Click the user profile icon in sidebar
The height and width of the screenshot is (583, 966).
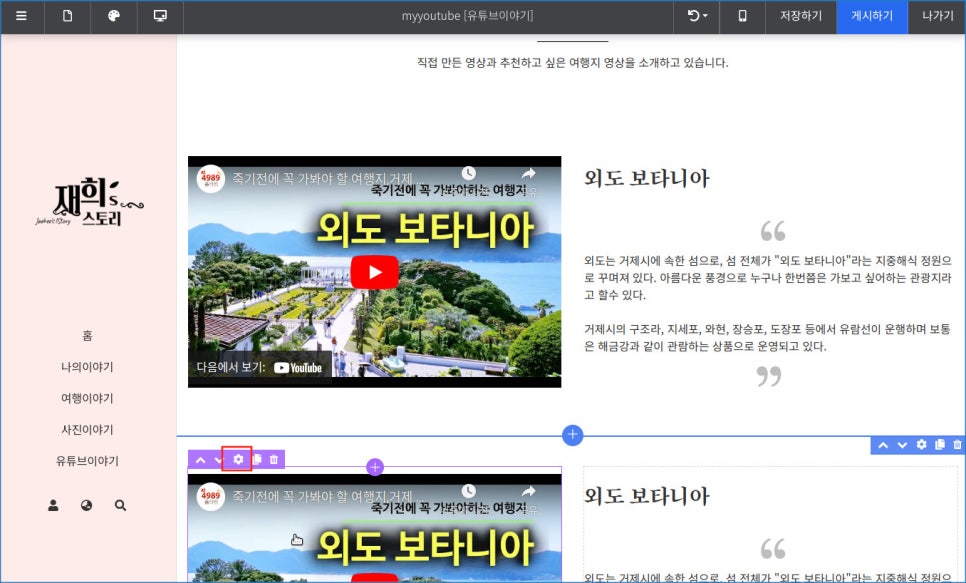pyautogui.click(x=54, y=505)
